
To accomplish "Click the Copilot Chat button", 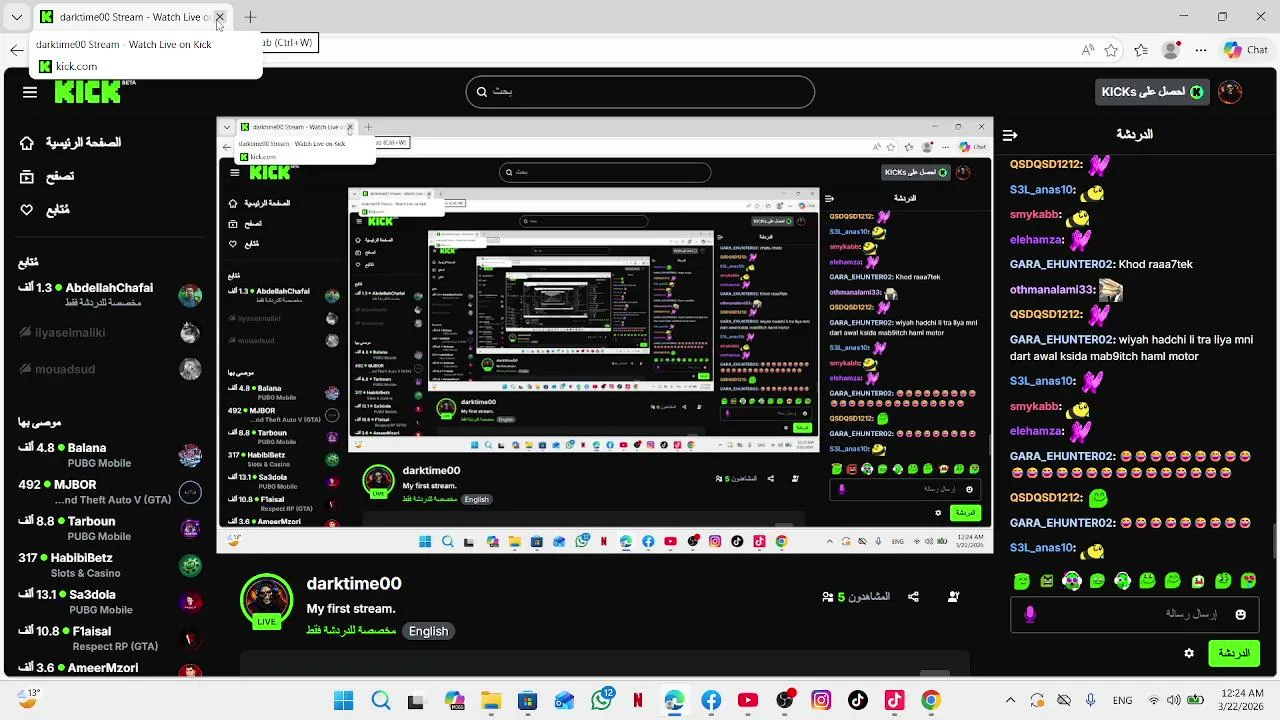I will 1245,49.
